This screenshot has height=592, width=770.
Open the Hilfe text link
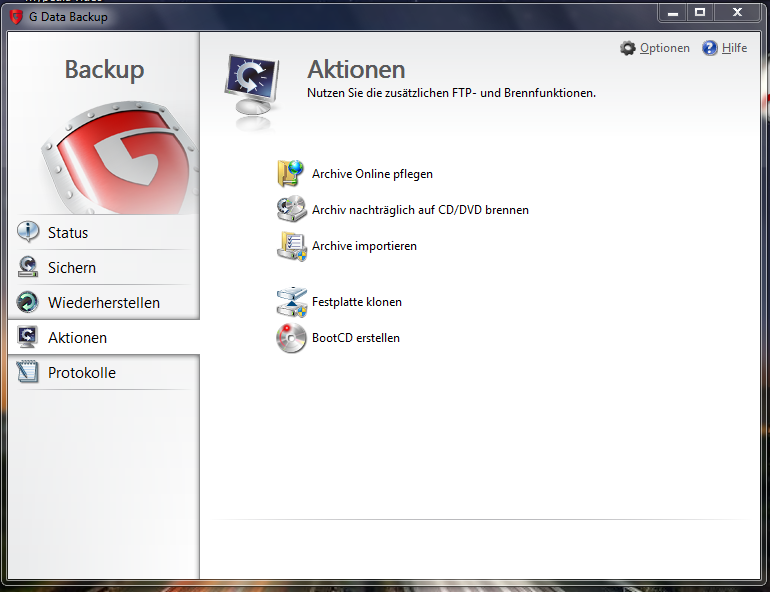click(x=735, y=48)
